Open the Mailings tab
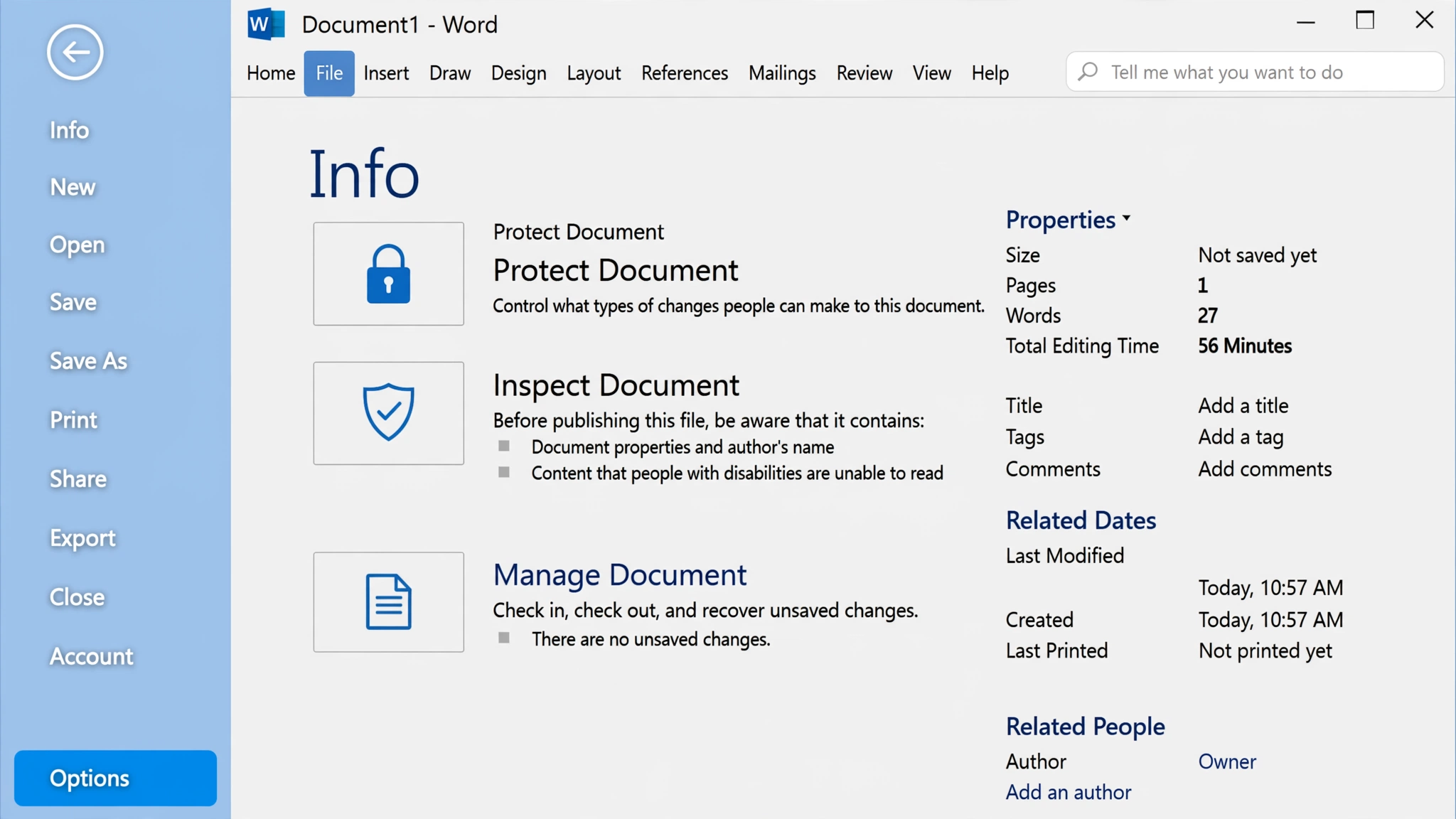 pos(782,73)
